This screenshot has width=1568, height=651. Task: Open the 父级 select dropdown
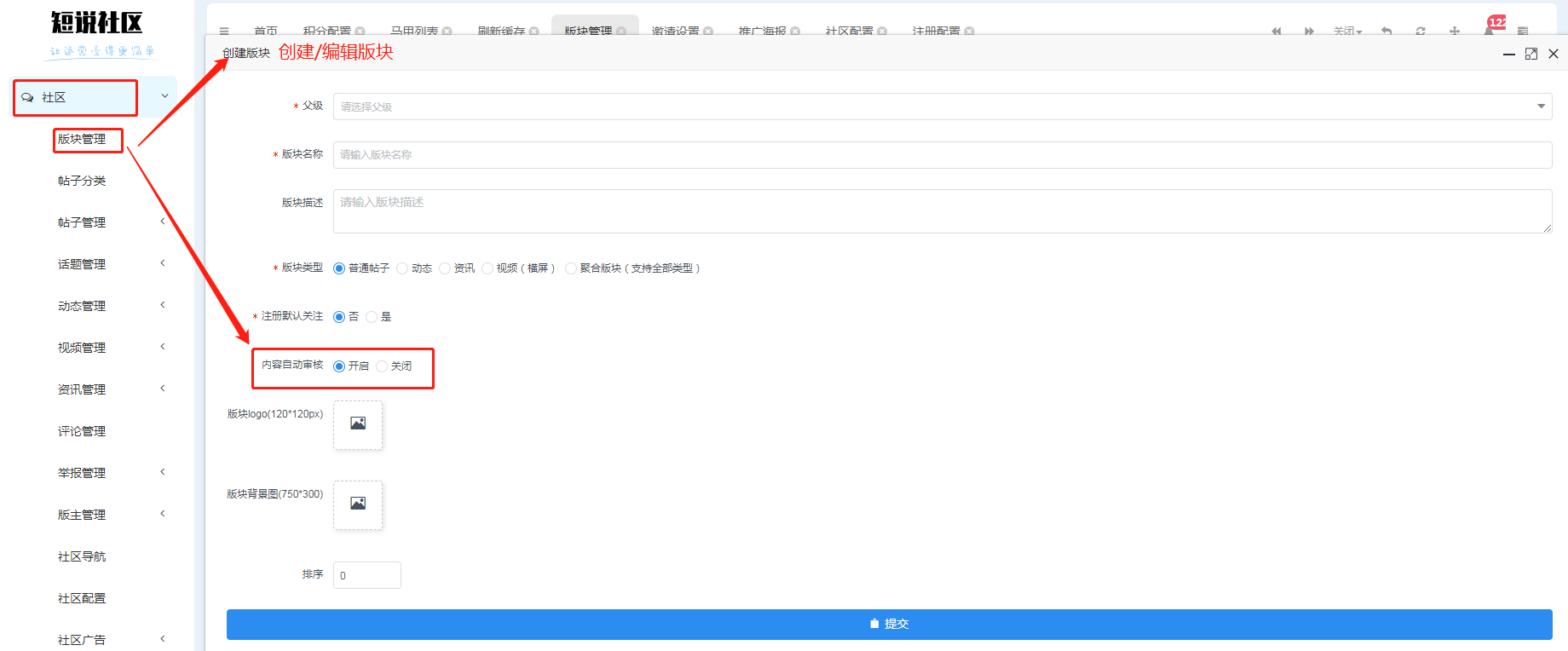(943, 107)
